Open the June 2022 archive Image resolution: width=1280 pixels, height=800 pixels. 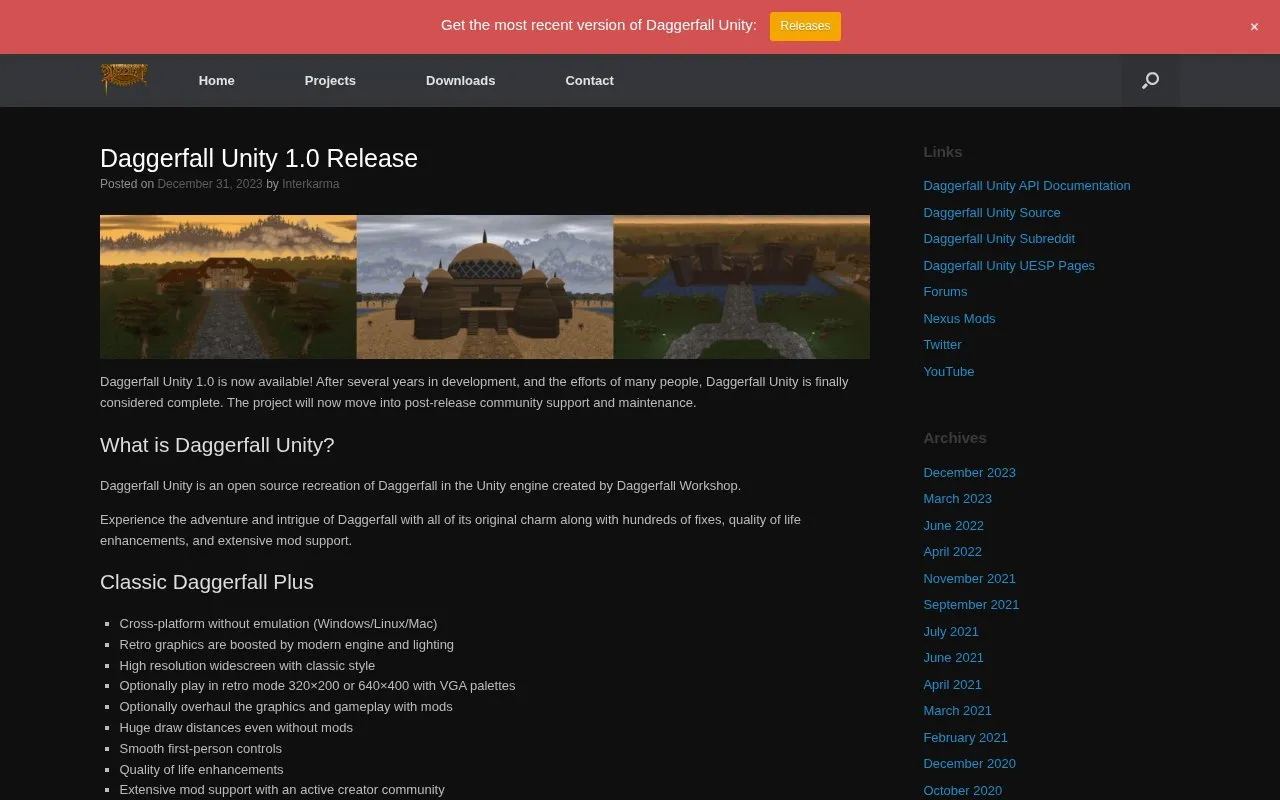coord(953,525)
